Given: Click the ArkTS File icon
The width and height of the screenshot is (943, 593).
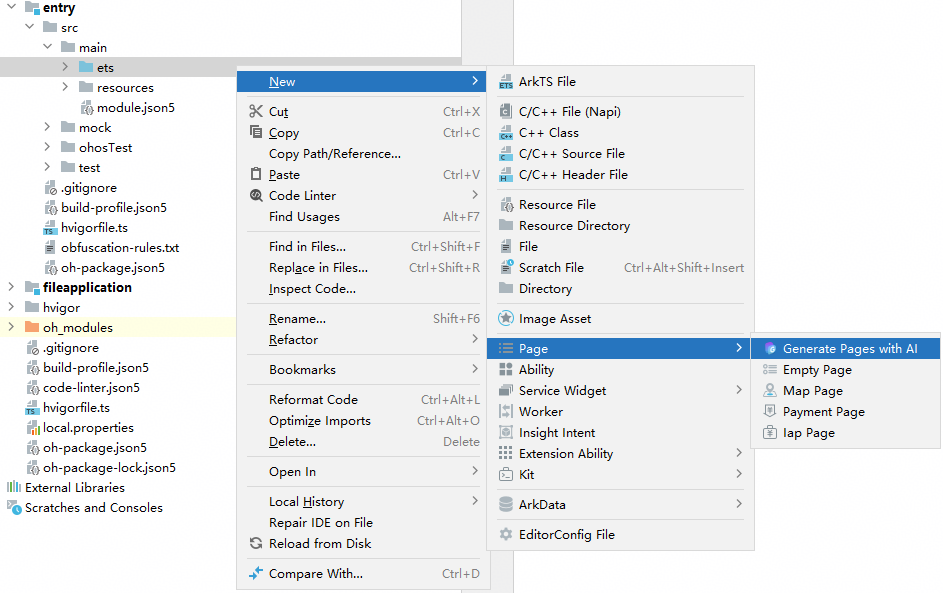Looking at the screenshot, I should point(506,82).
